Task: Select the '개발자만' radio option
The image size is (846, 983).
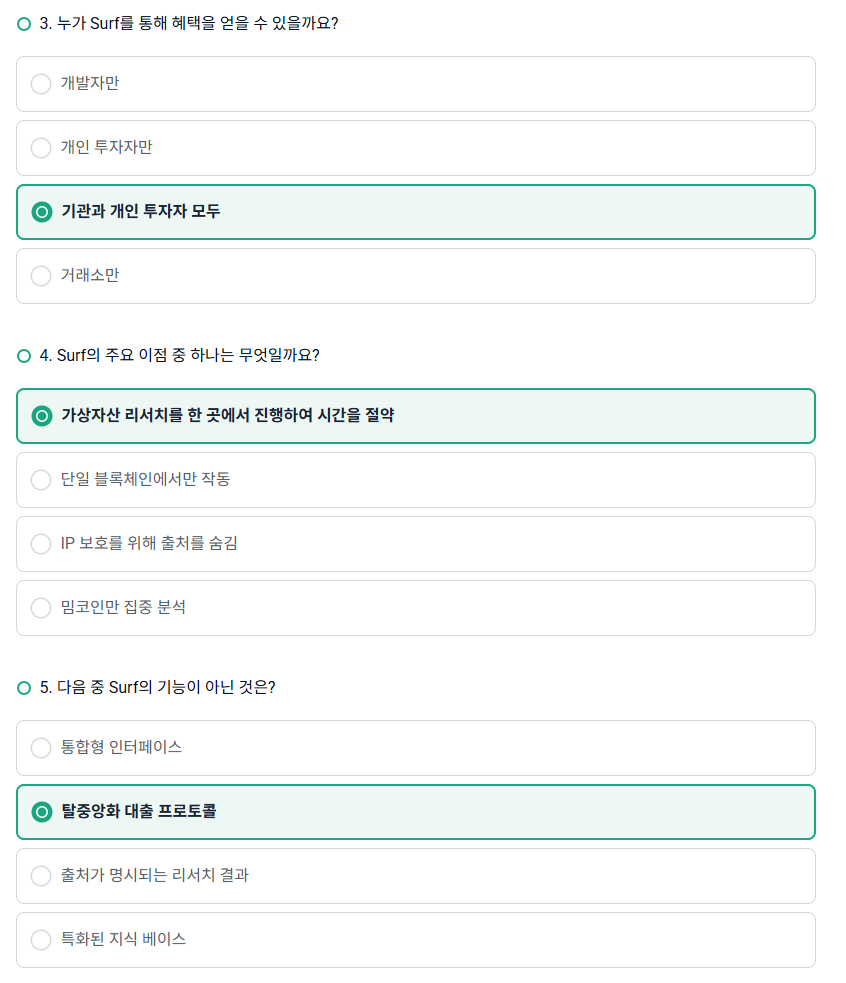Action: [x=416, y=84]
